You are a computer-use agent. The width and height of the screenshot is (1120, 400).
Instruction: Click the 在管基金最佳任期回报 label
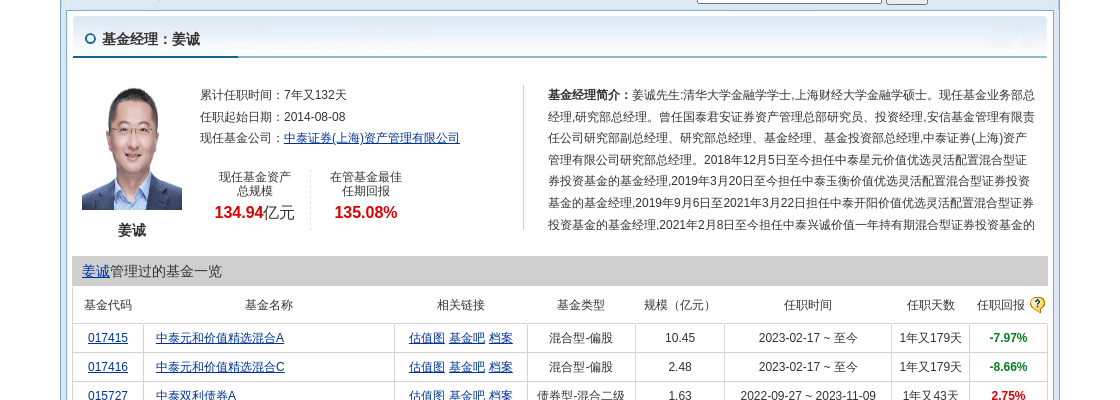pos(366,184)
